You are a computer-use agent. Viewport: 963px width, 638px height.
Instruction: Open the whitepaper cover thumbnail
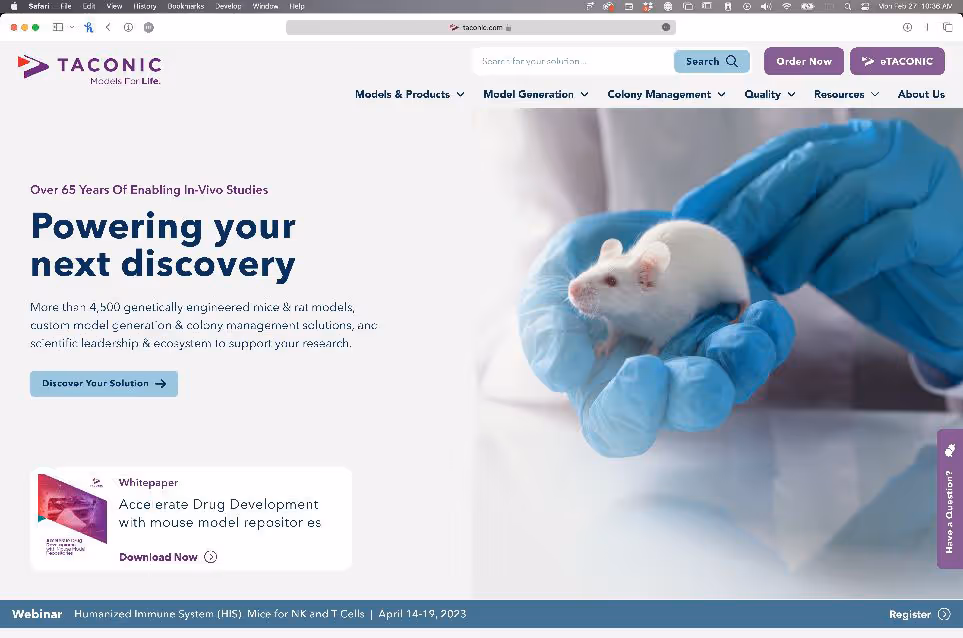pos(72,515)
